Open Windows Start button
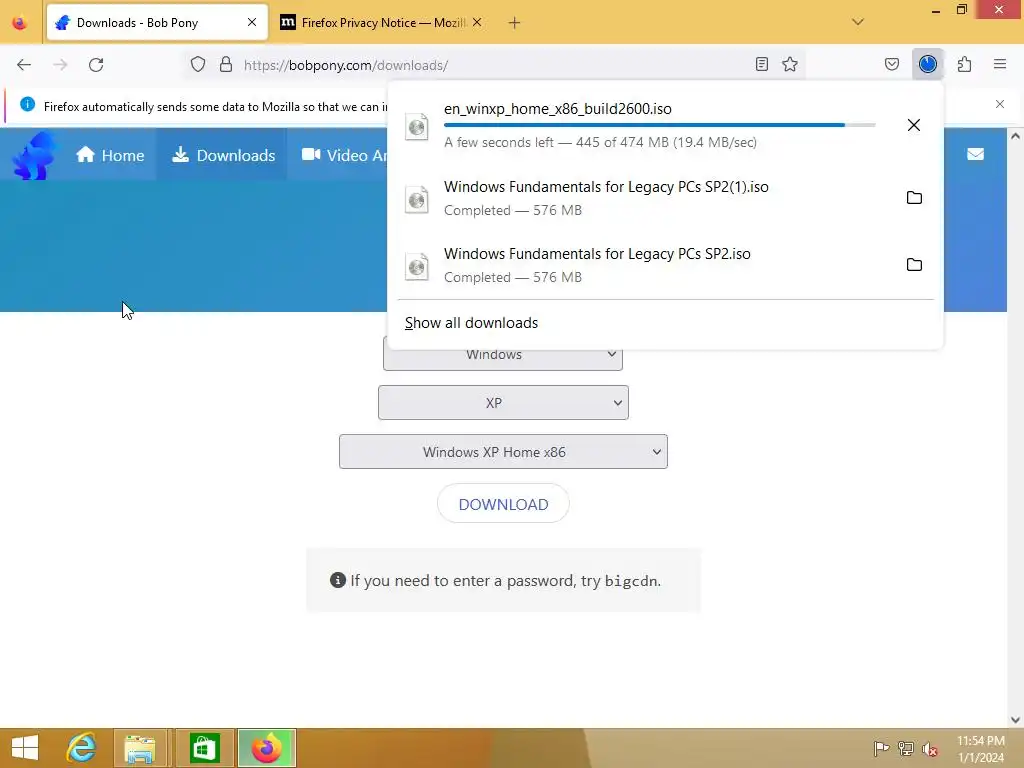The height and width of the screenshot is (768, 1024). pos(25,748)
